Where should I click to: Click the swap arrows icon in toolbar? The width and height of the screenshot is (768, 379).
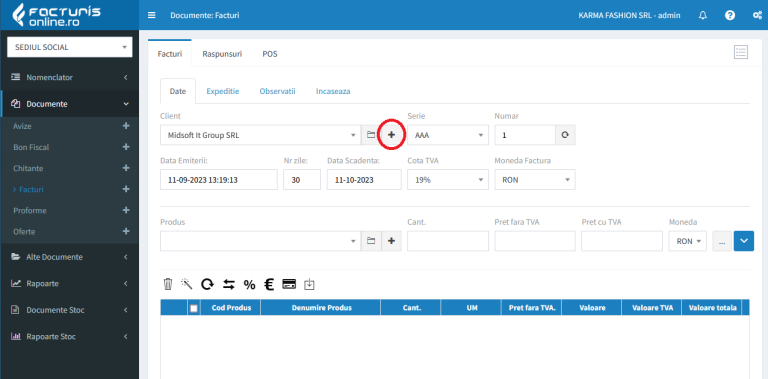pyautogui.click(x=229, y=284)
